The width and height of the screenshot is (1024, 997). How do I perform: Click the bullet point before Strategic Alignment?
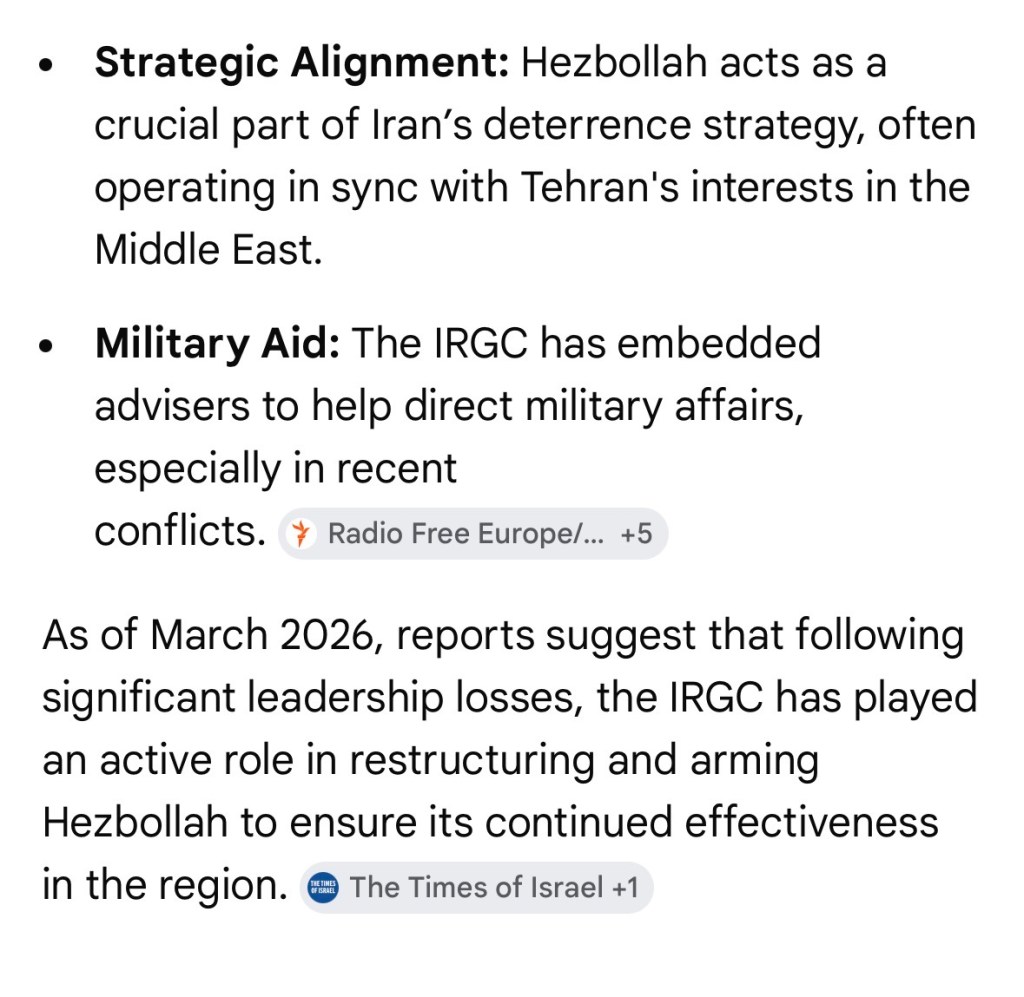coord(47,68)
